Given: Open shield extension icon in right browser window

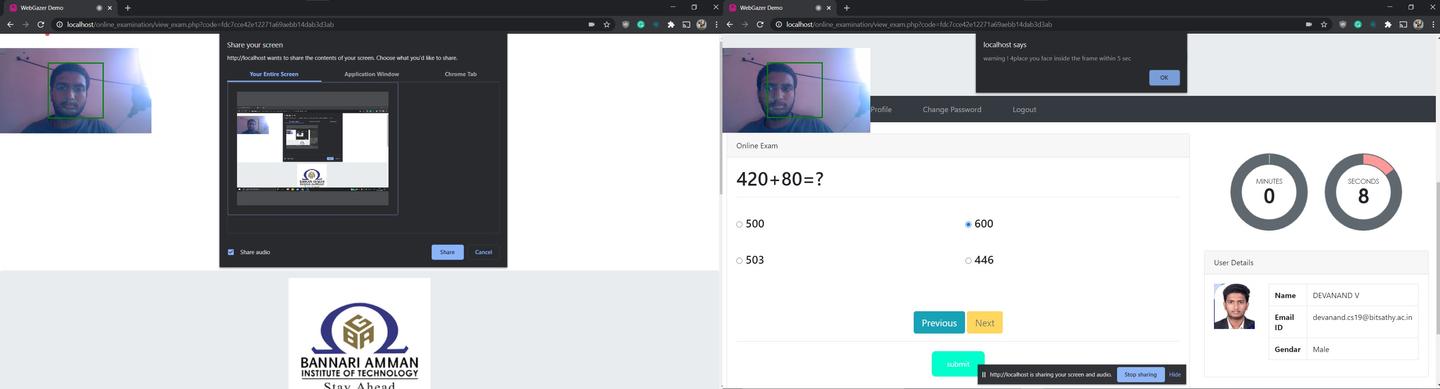Looking at the screenshot, I should pyautogui.click(x=1344, y=24).
